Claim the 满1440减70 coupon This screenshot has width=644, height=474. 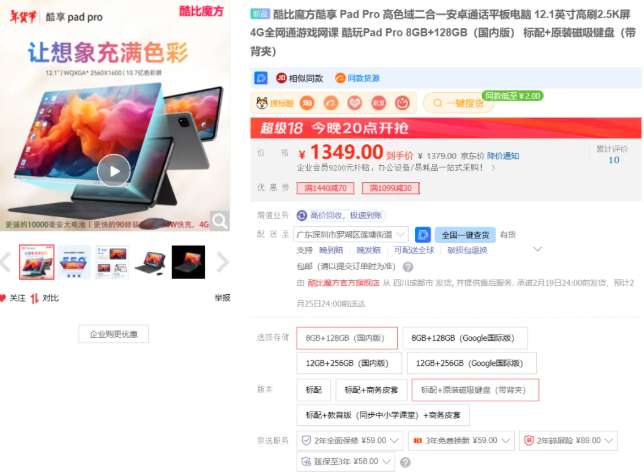tap(325, 188)
